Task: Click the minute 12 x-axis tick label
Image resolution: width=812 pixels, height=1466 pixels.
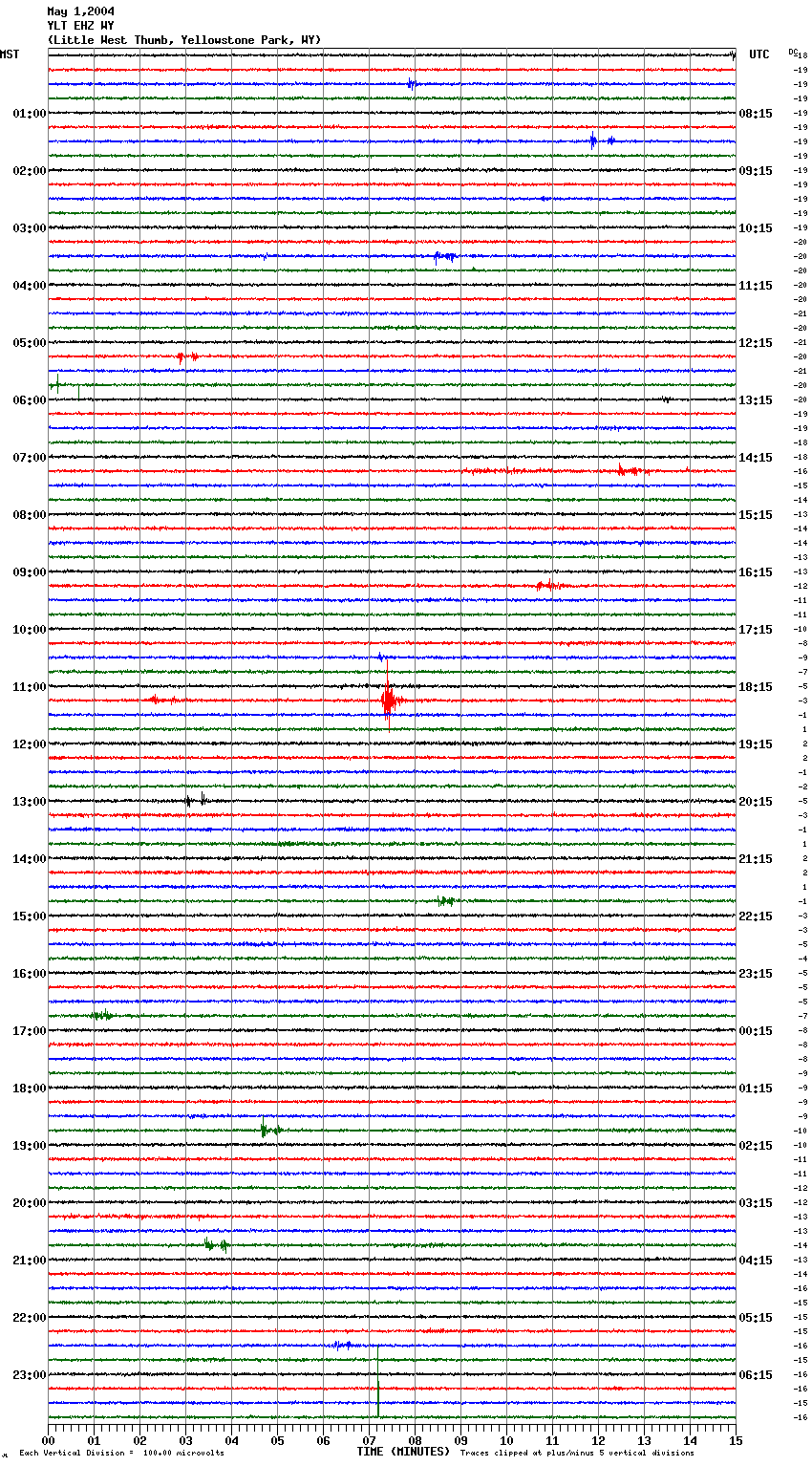Action: coord(598,1440)
